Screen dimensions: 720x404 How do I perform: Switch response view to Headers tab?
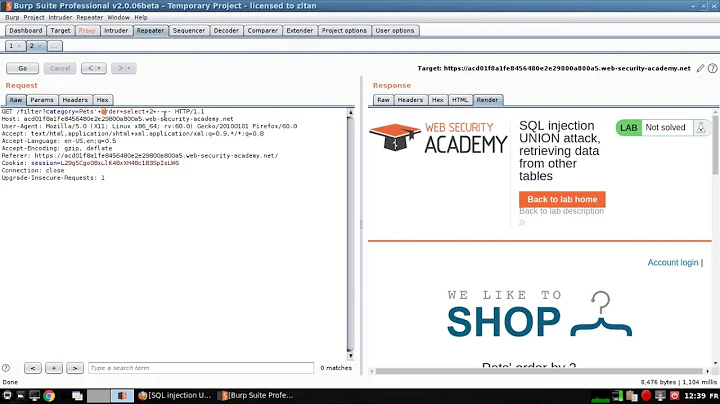tap(410, 100)
